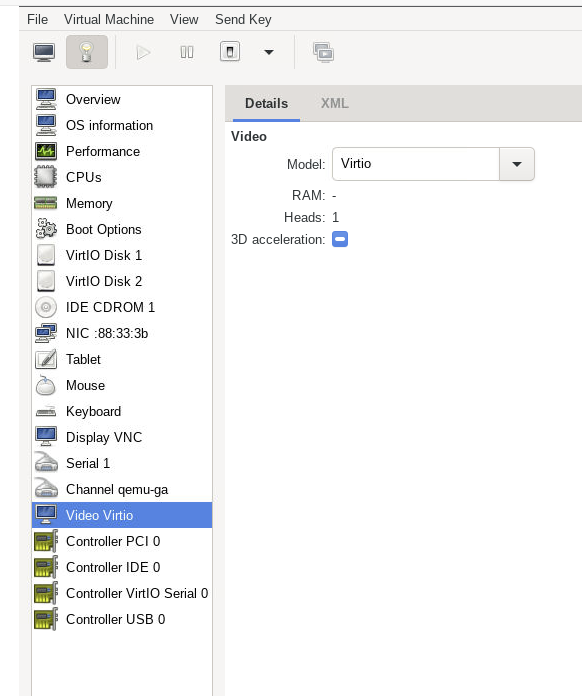The width and height of the screenshot is (582, 696).
Task: Pause the virtual machine
Action: point(187,52)
